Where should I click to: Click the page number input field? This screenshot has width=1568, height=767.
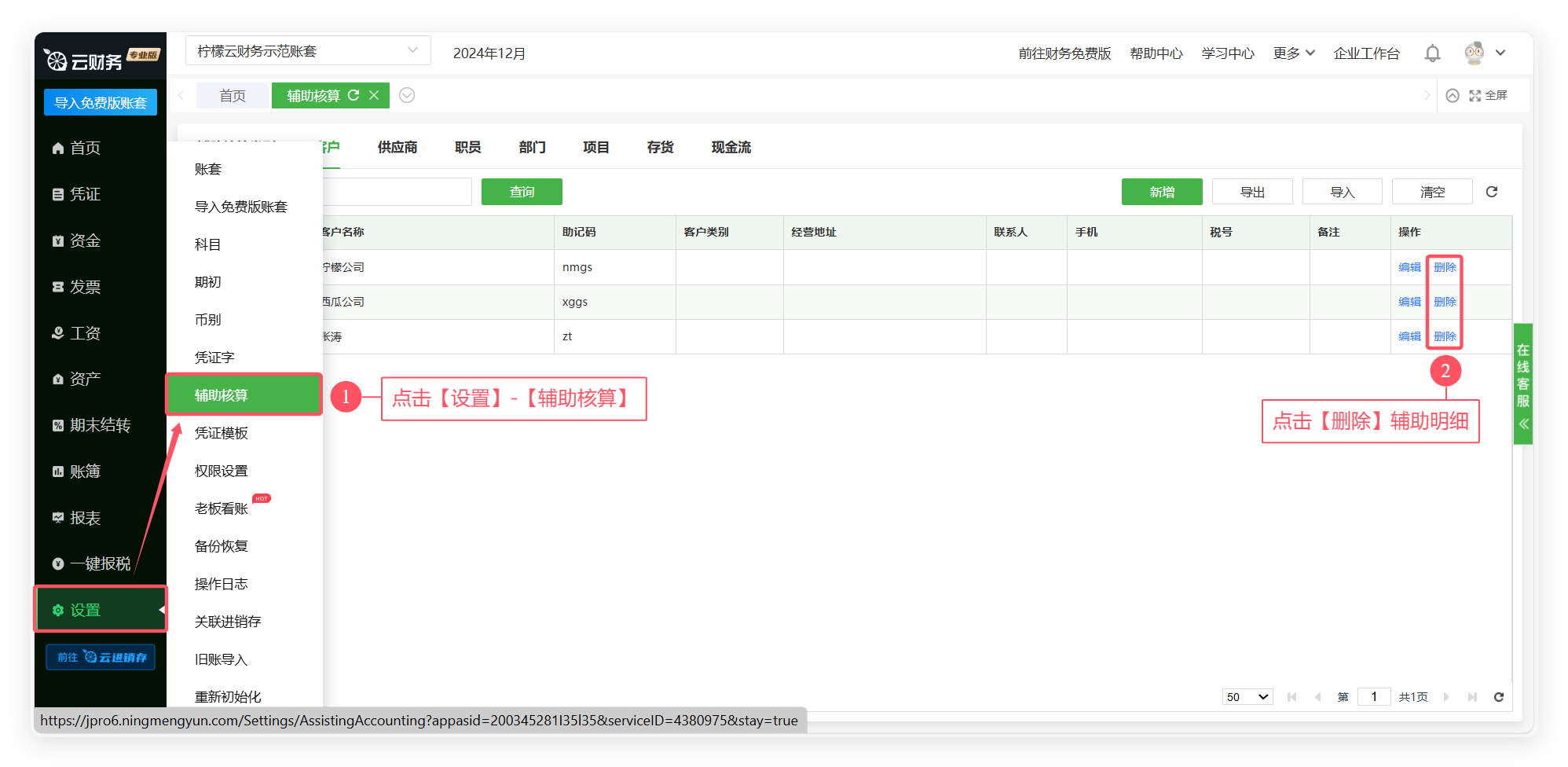coord(1373,697)
